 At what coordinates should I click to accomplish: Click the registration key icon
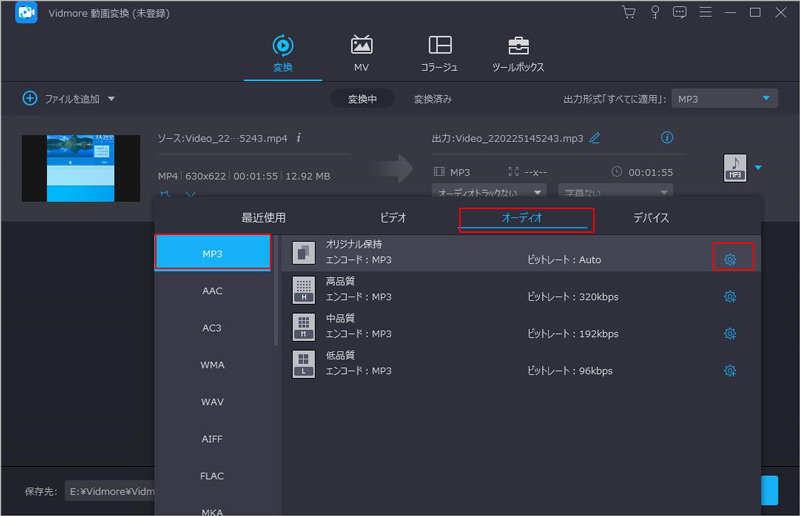(x=654, y=13)
